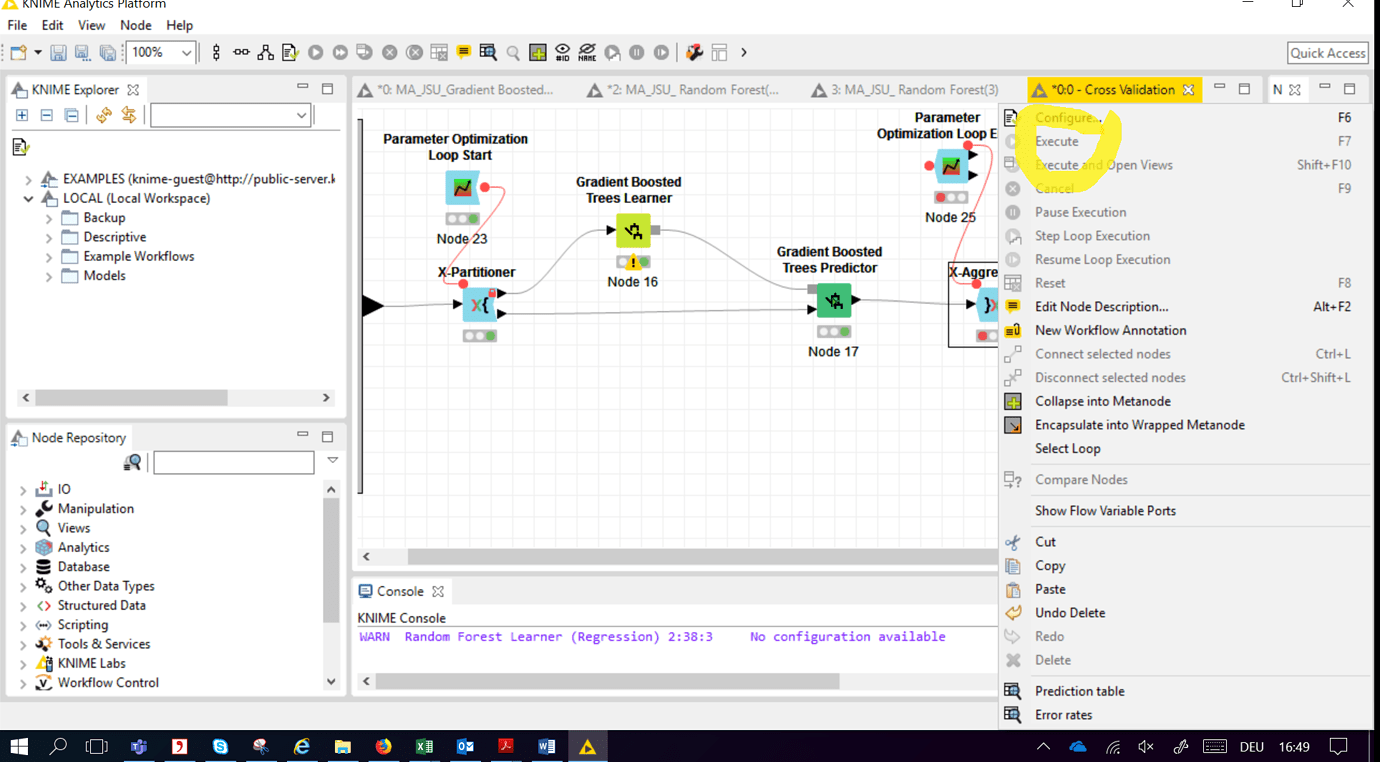Select the Execute all executable nodes icon
Image resolution: width=1380 pixels, height=762 pixels.
(x=340, y=52)
